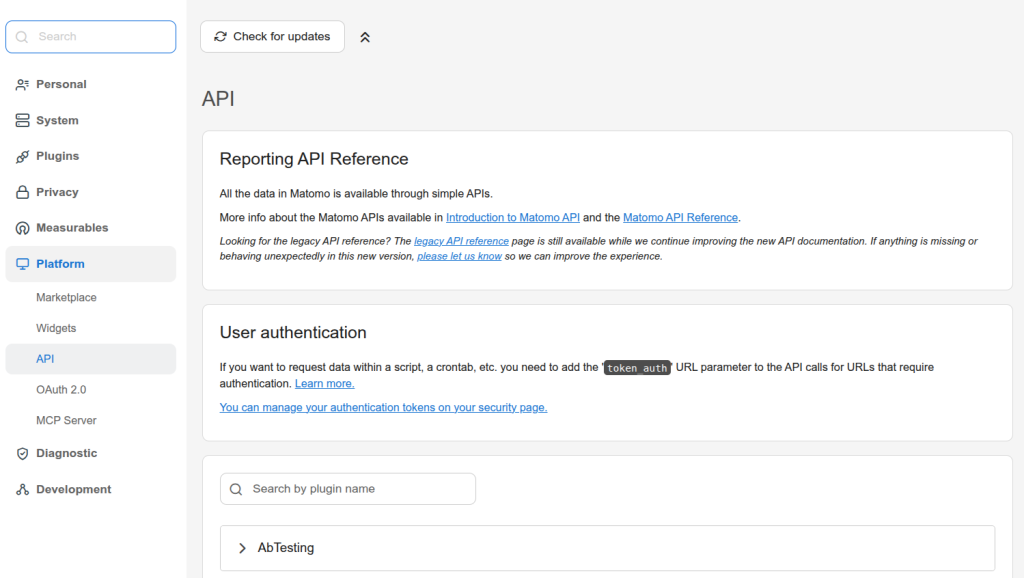This screenshot has height=578, width=1024.
Task: Go to MCP Server submenu item
Action: 91,420
